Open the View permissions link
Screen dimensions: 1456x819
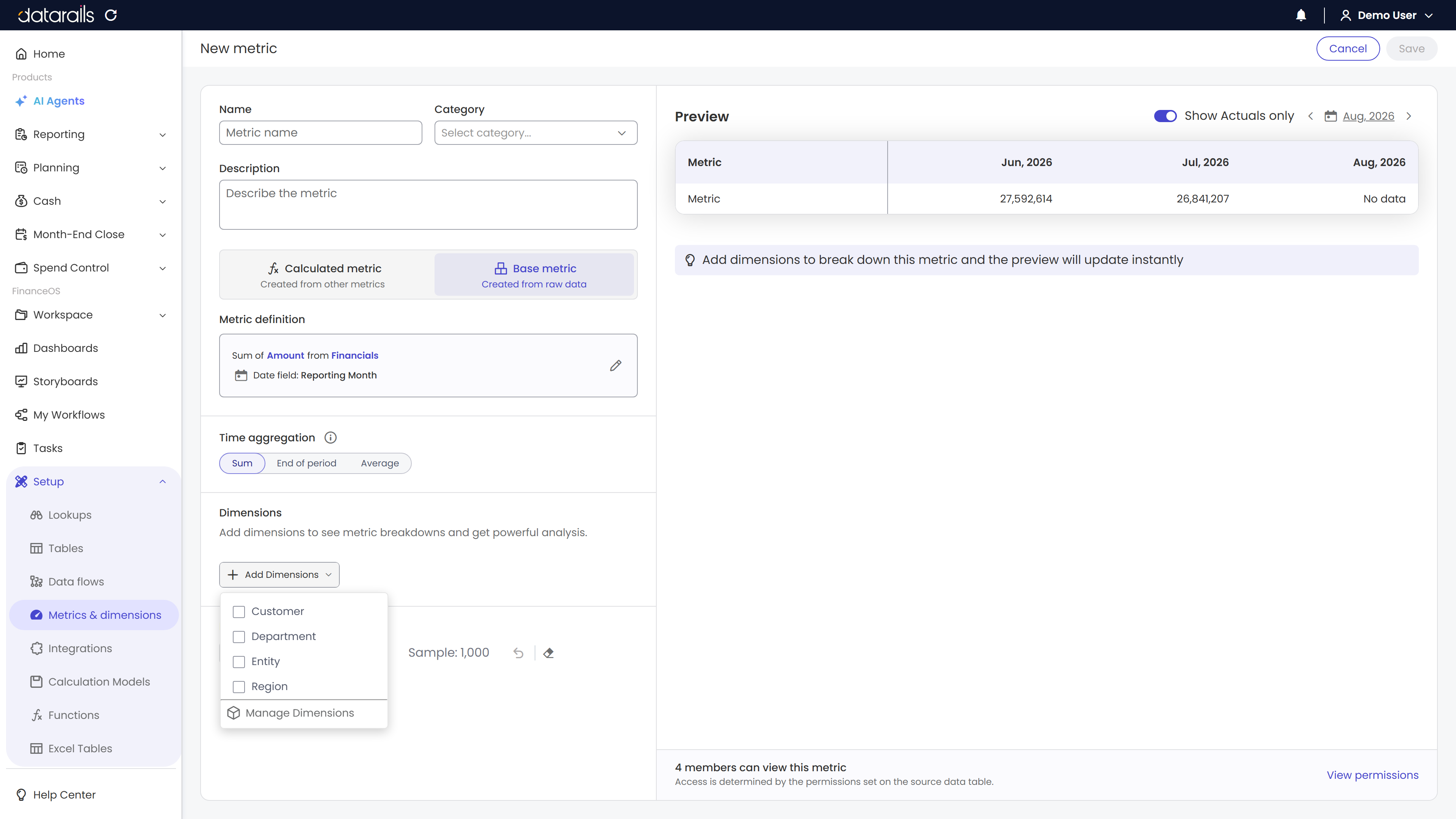pyautogui.click(x=1372, y=775)
